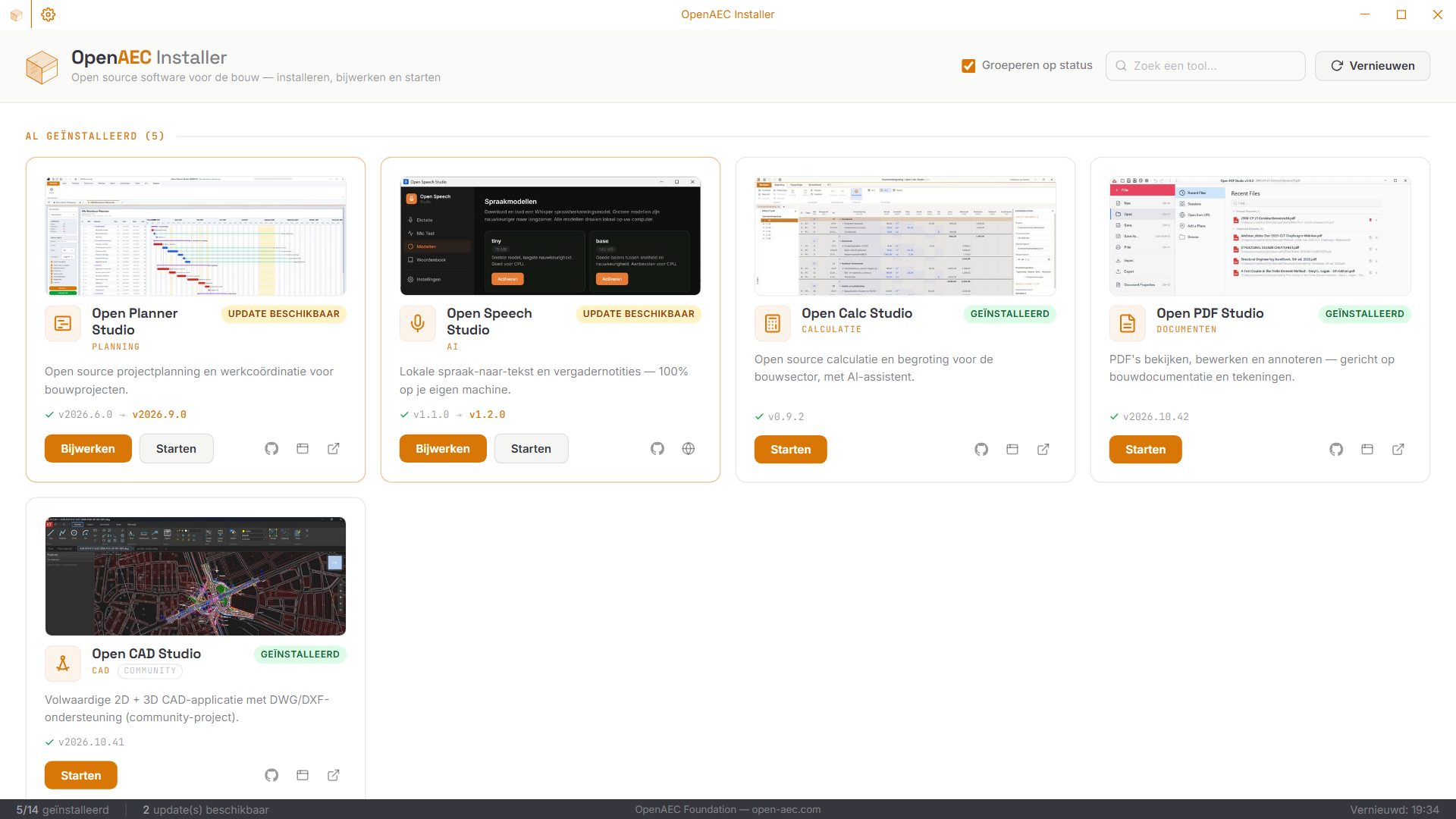The height and width of the screenshot is (819, 1456).
Task: Open website icon for Open PDF Studio
Action: [x=1367, y=450]
